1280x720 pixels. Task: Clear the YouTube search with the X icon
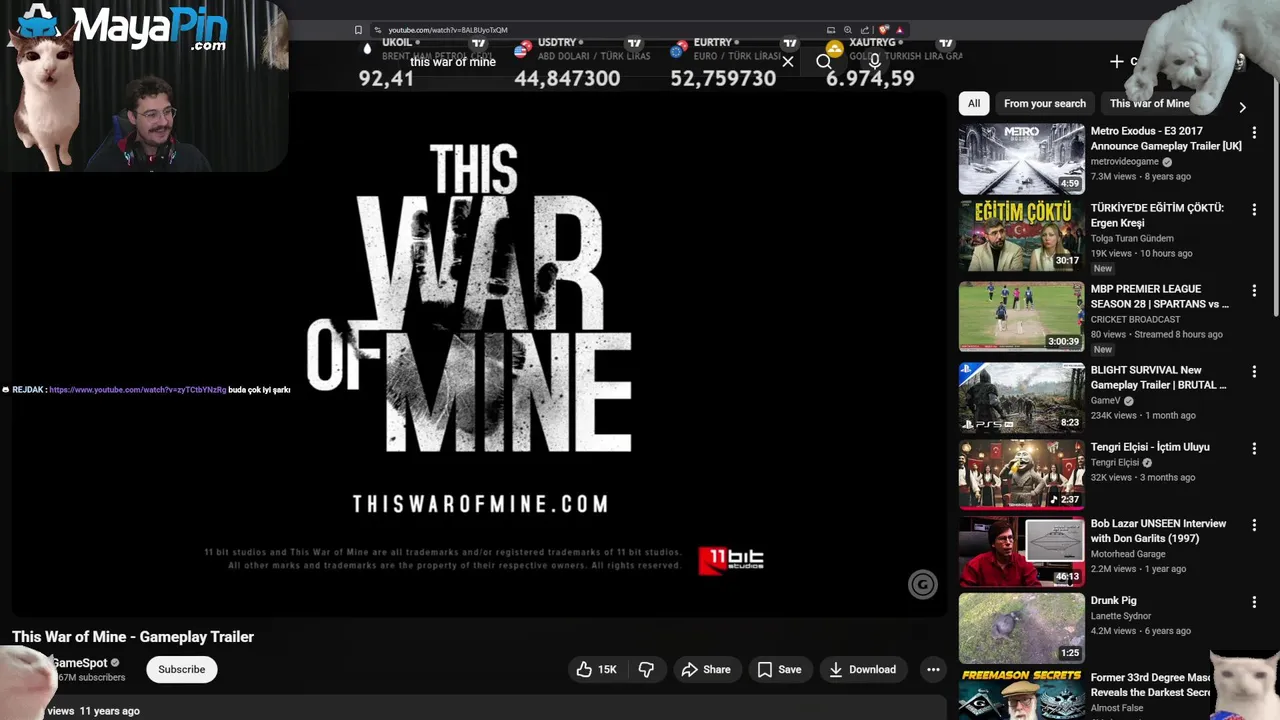click(x=788, y=62)
